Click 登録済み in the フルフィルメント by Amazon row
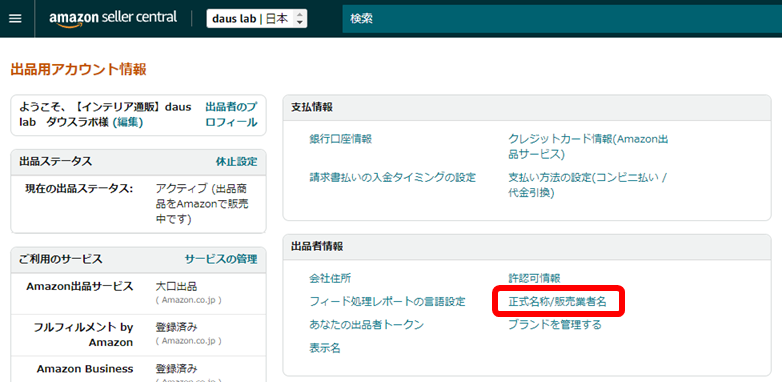Screen dimensions: 782x382 (x=177, y=328)
